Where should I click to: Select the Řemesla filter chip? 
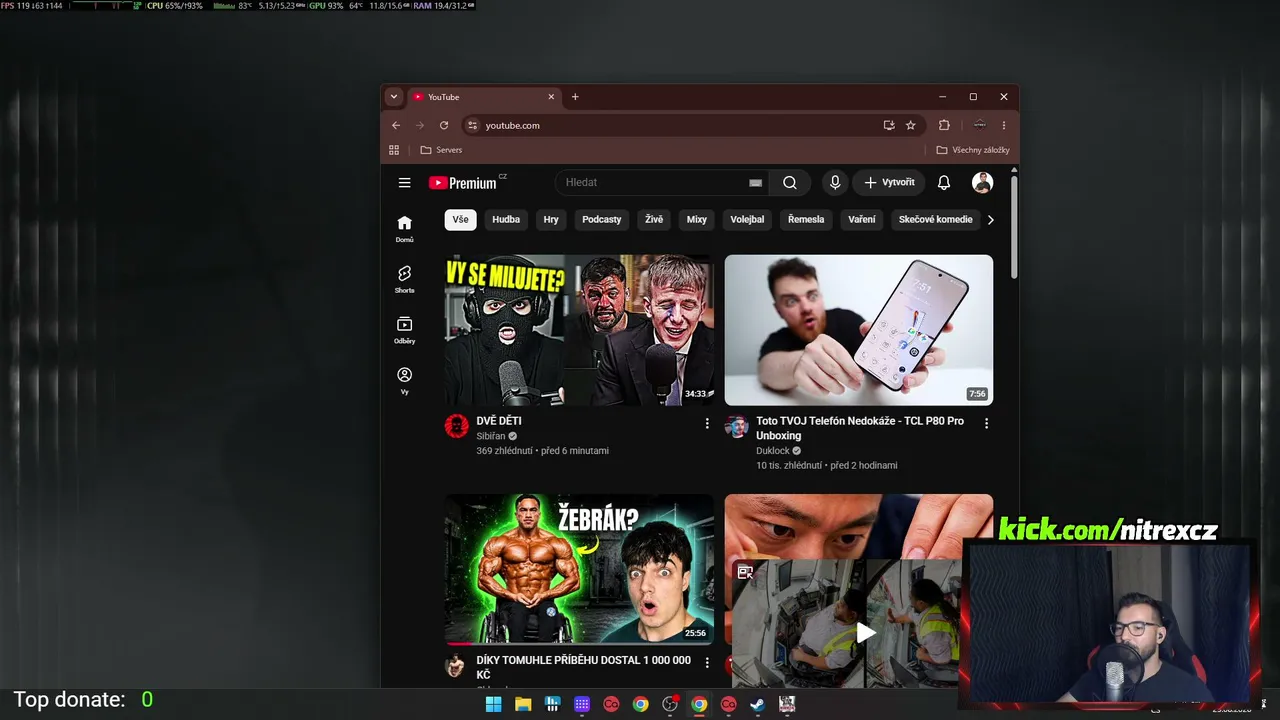[x=806, y=220]
